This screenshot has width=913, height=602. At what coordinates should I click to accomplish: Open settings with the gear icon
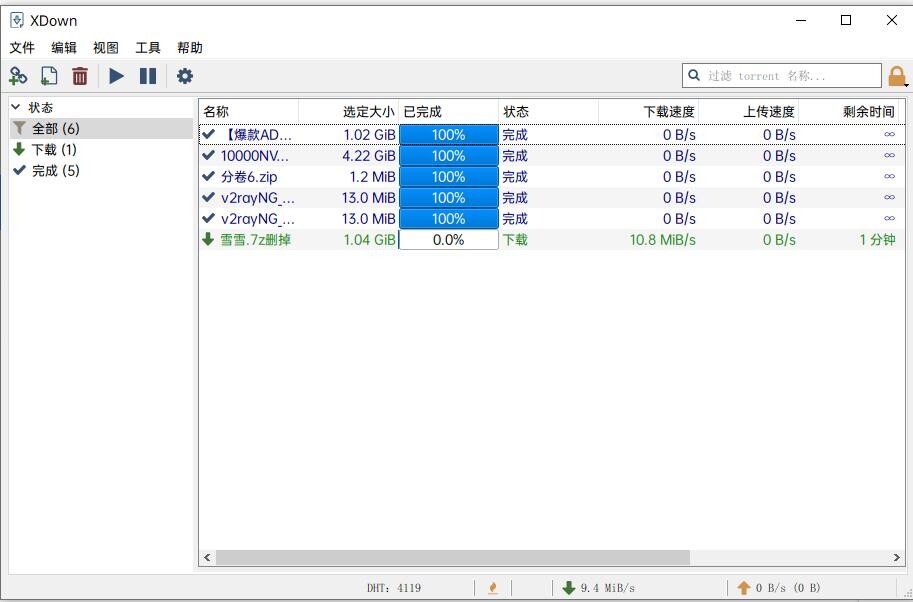(x=185, y=76)
